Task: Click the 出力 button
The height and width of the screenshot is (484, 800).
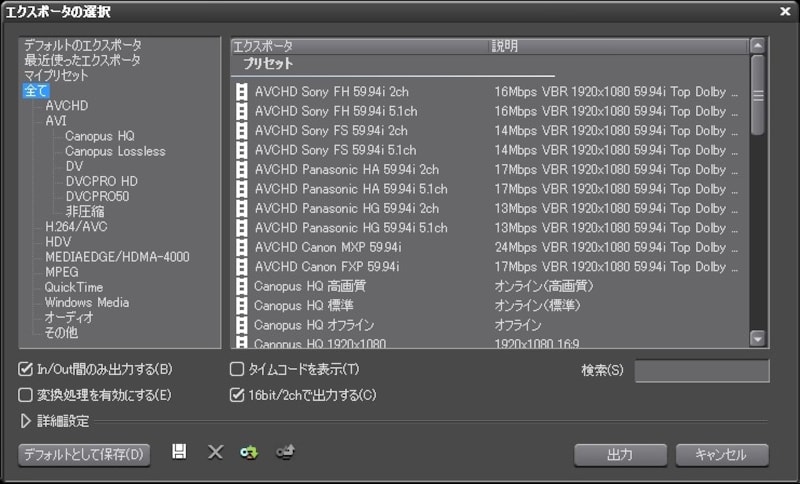Action: coord(620,454)
